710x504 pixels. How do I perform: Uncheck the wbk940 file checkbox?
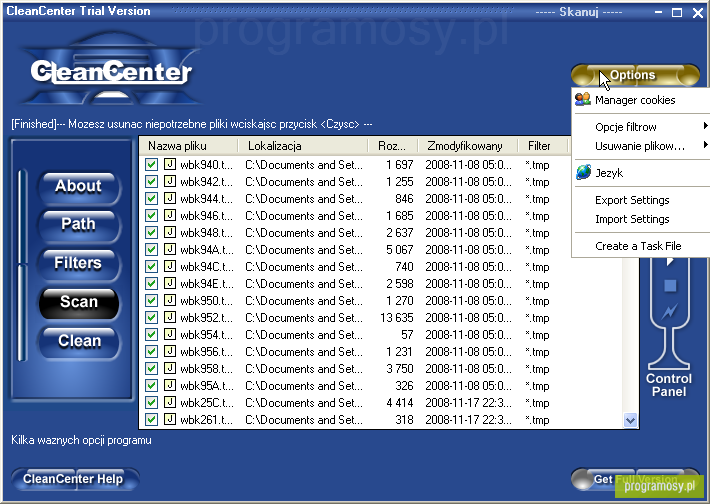click(x=151, y=164)
